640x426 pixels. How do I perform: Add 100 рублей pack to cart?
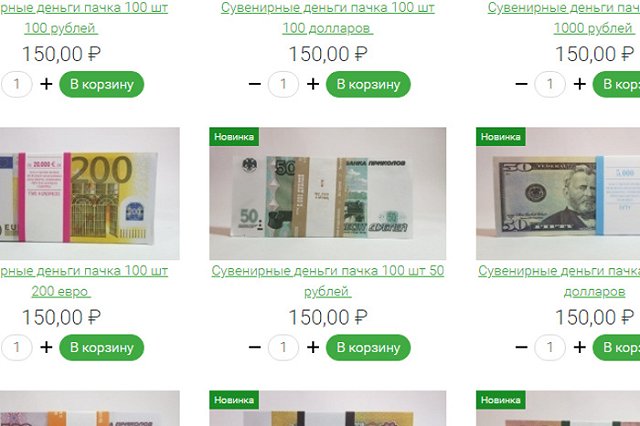(x=102, y=84)
